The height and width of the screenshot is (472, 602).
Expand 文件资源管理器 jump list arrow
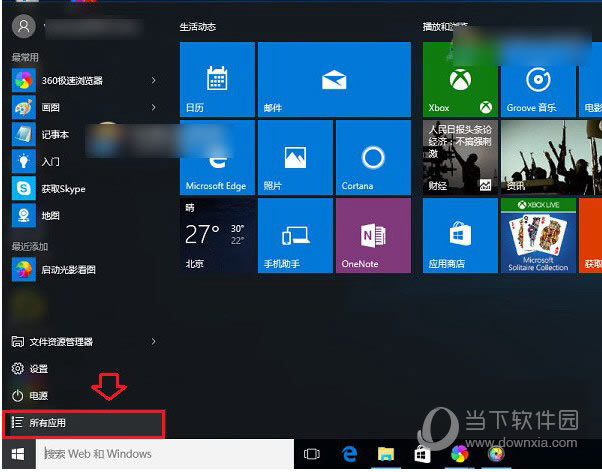154,341
